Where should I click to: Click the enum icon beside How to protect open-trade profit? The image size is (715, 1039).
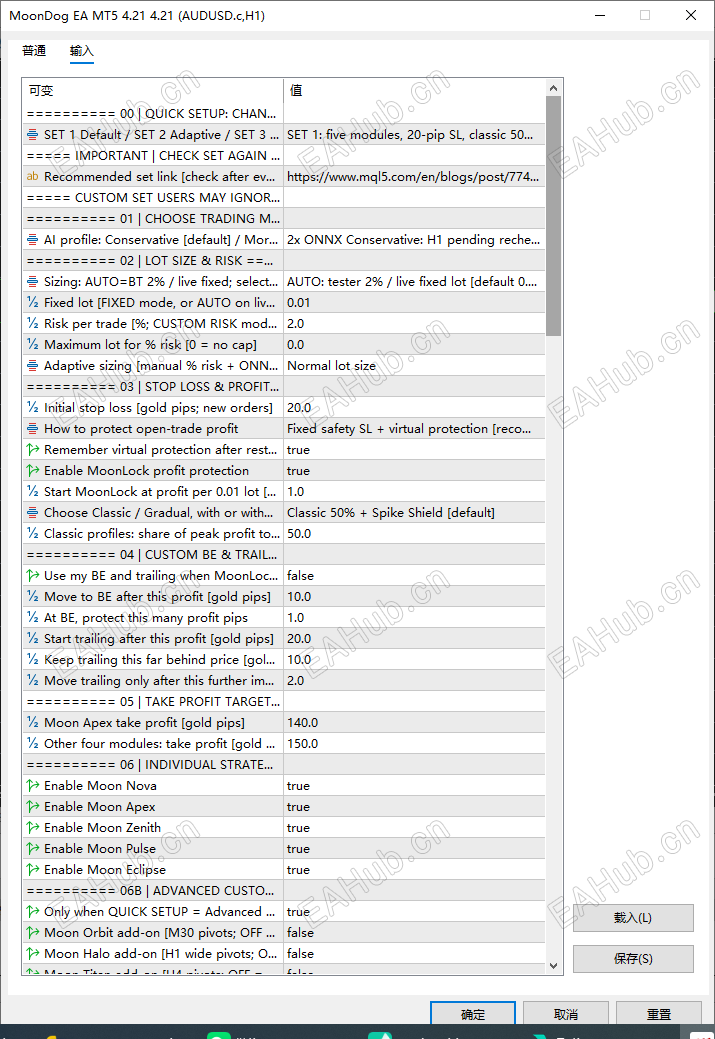point(32,428)
